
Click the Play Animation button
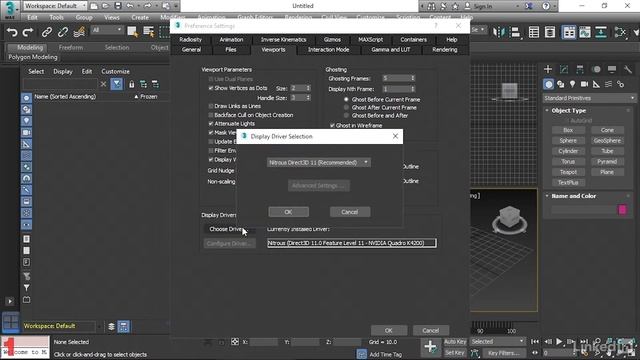(x=559, y=342)
